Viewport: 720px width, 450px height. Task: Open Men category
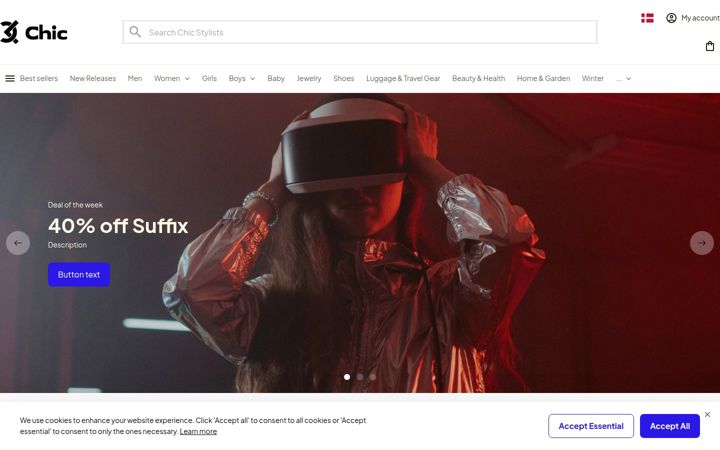(135, 79)
